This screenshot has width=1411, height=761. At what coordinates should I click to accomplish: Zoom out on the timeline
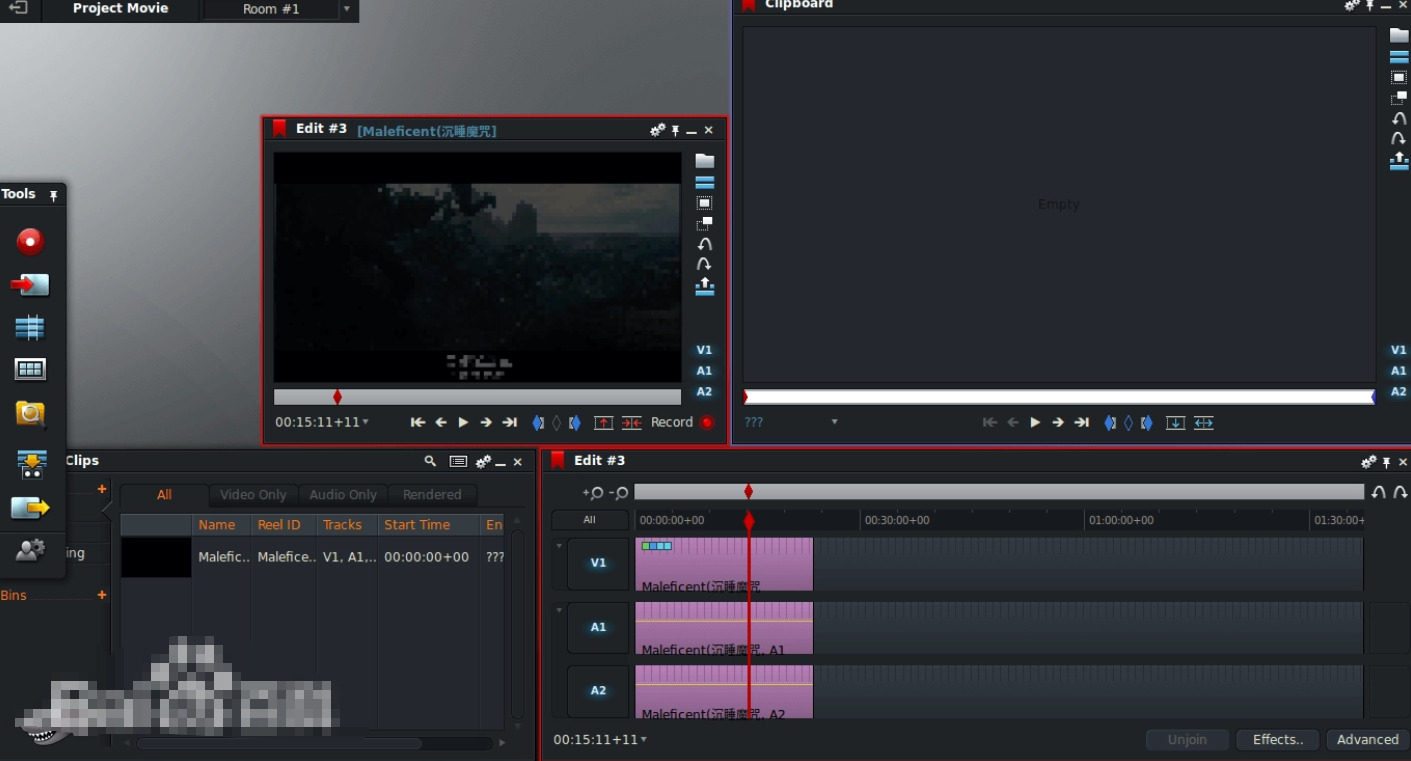click(619, 493)
